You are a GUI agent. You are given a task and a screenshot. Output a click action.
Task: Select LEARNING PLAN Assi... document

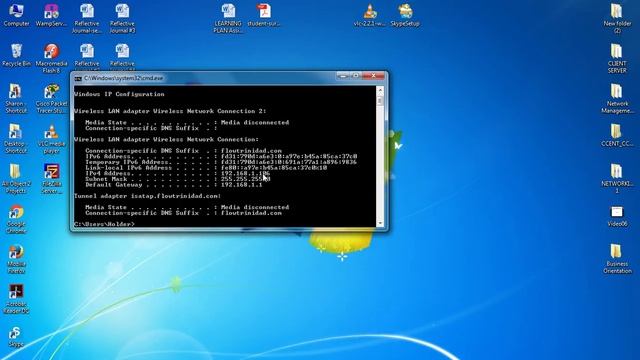click(x=228, y=18)
